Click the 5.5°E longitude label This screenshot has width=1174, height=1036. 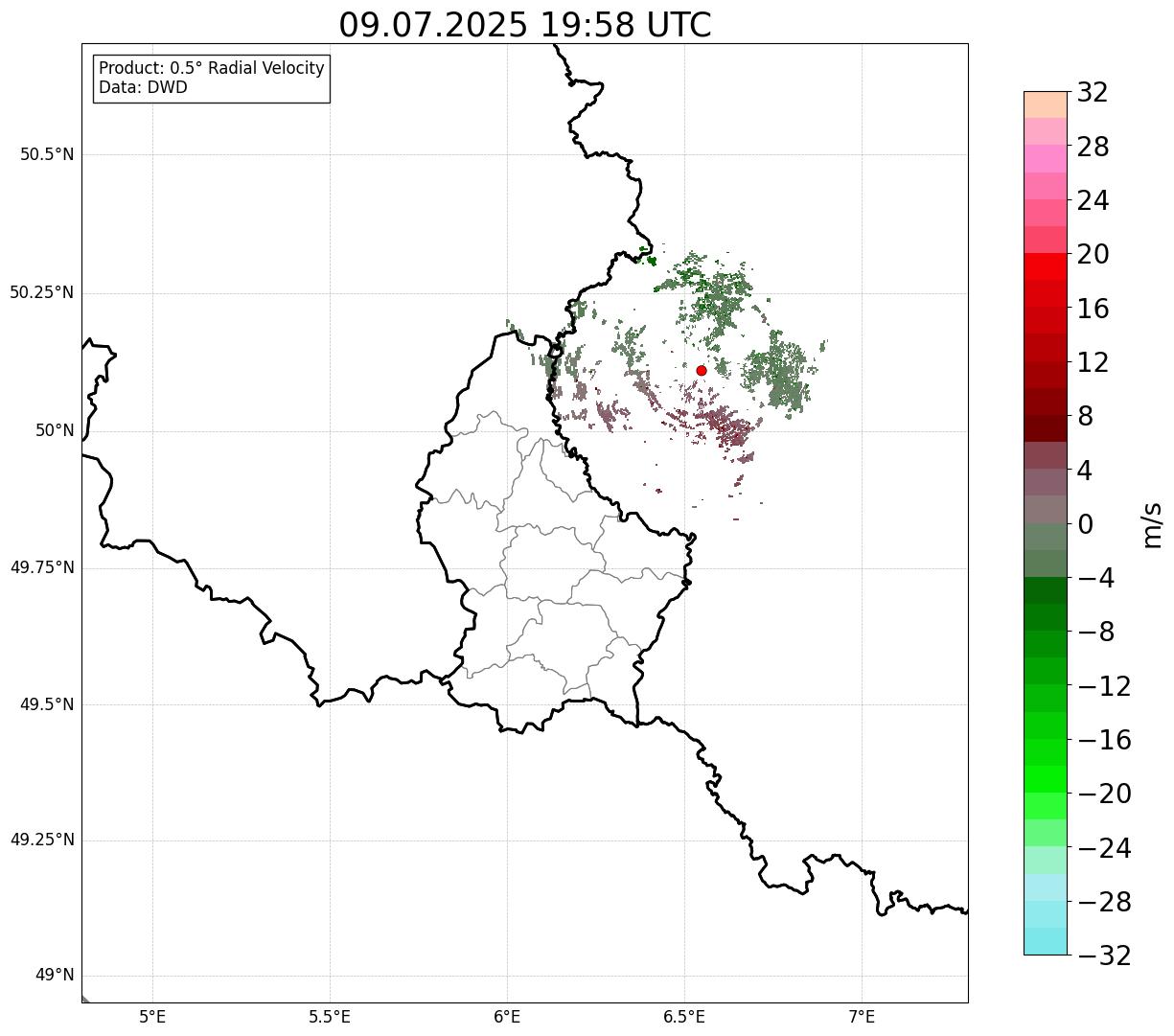(x=330, y=1017)
